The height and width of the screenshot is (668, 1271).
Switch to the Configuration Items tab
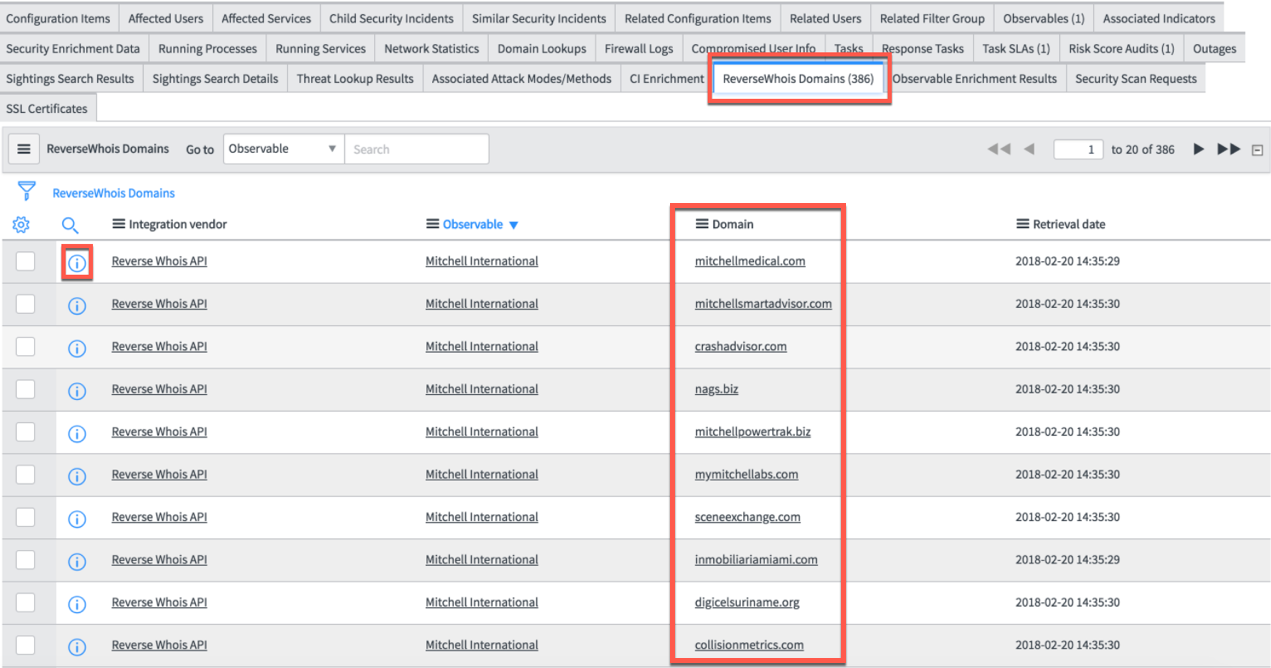pyautogui.click(x=58, y=18)
